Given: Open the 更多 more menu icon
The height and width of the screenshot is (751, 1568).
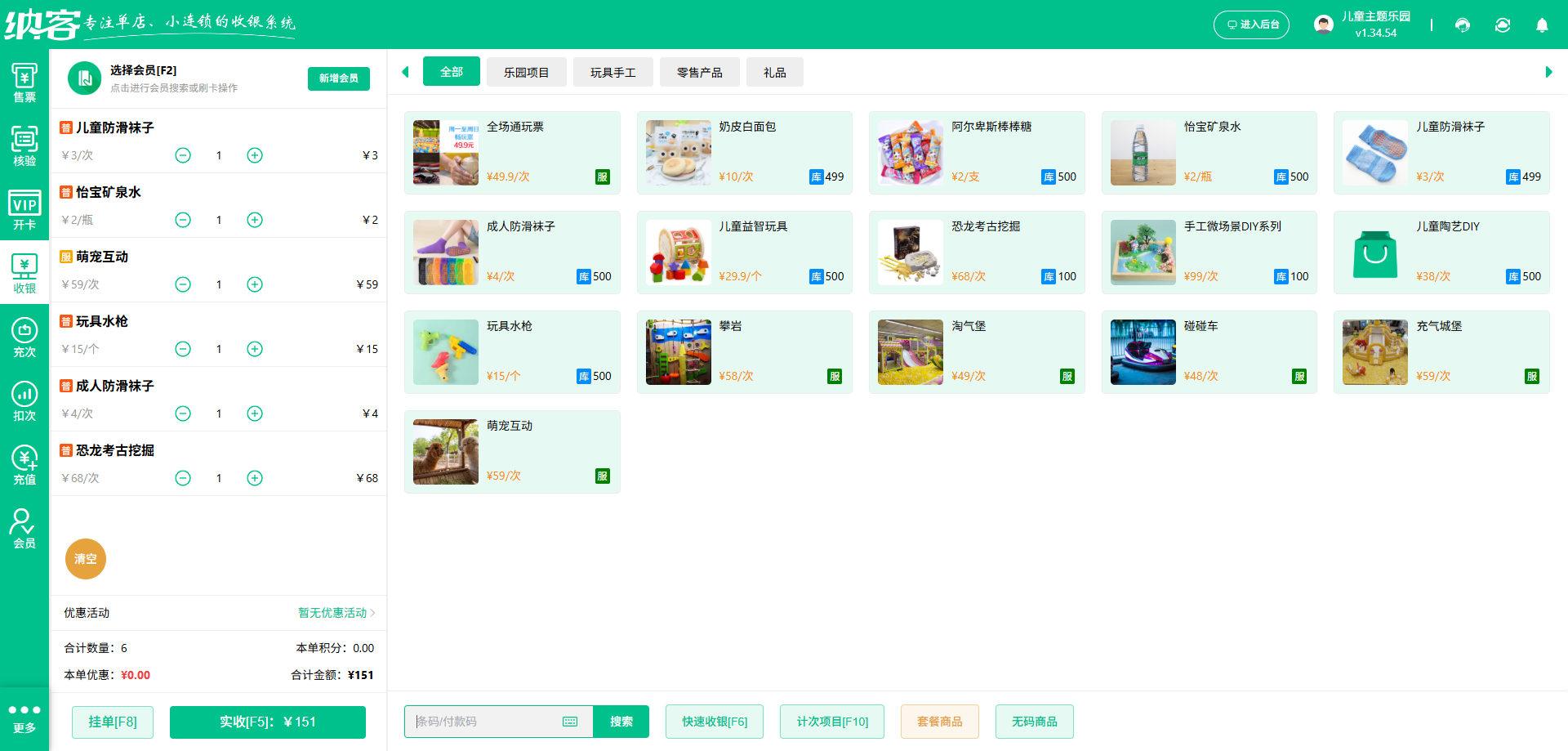Looking at the screenshot, I should 24,718.
